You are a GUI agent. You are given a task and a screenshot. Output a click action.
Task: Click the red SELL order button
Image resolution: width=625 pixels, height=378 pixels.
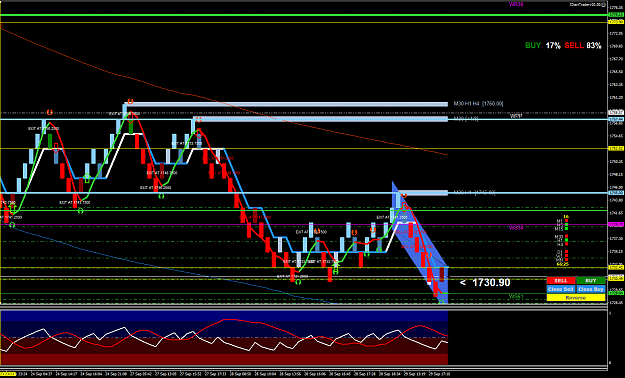561,281
